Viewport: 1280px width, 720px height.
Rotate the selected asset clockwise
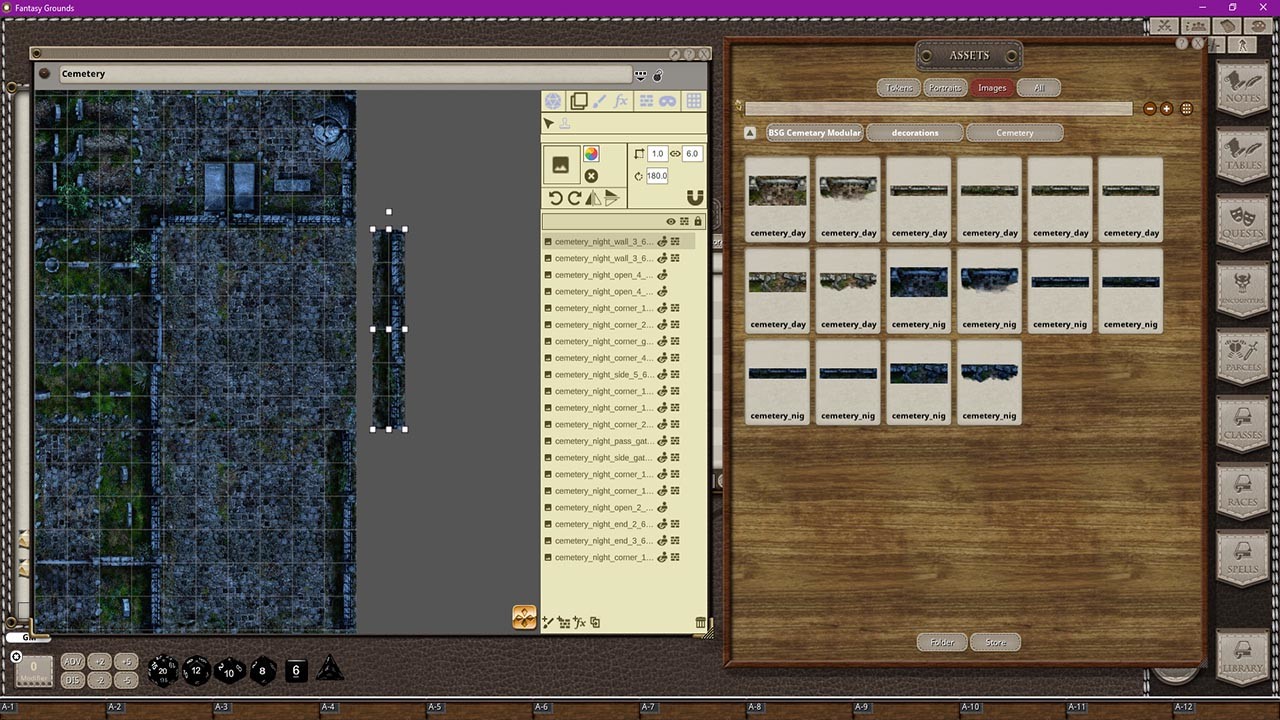pyautogui.click(x=575, y=196)
